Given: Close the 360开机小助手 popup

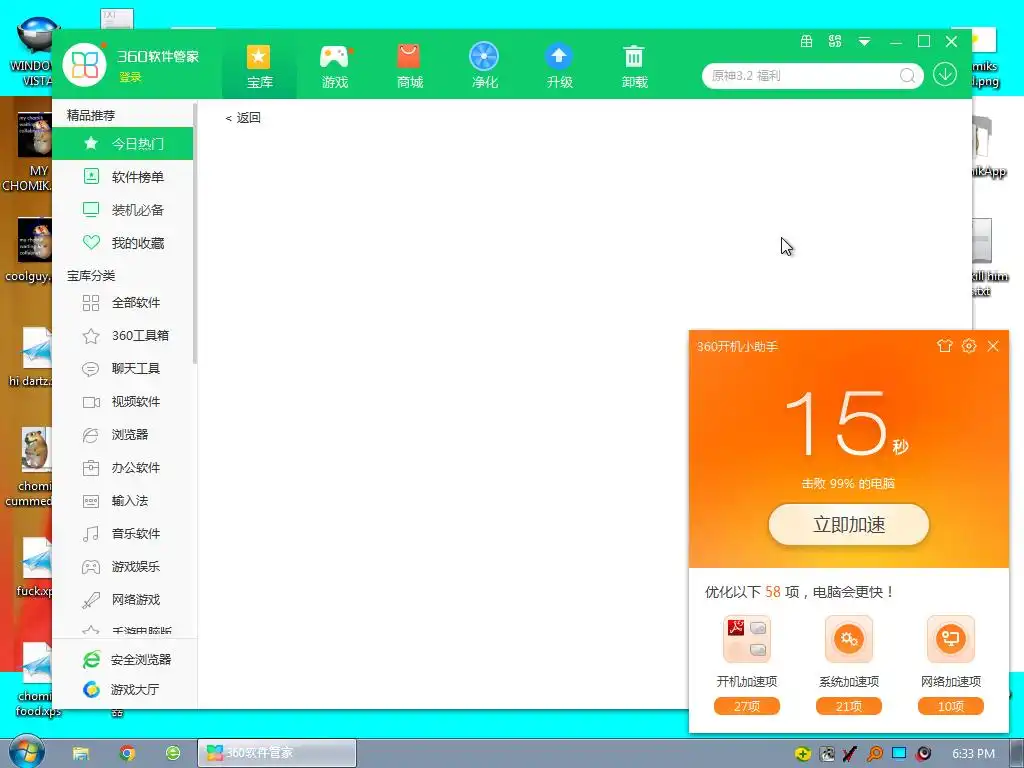Looking at the screenshot, I should pos(993,346).
